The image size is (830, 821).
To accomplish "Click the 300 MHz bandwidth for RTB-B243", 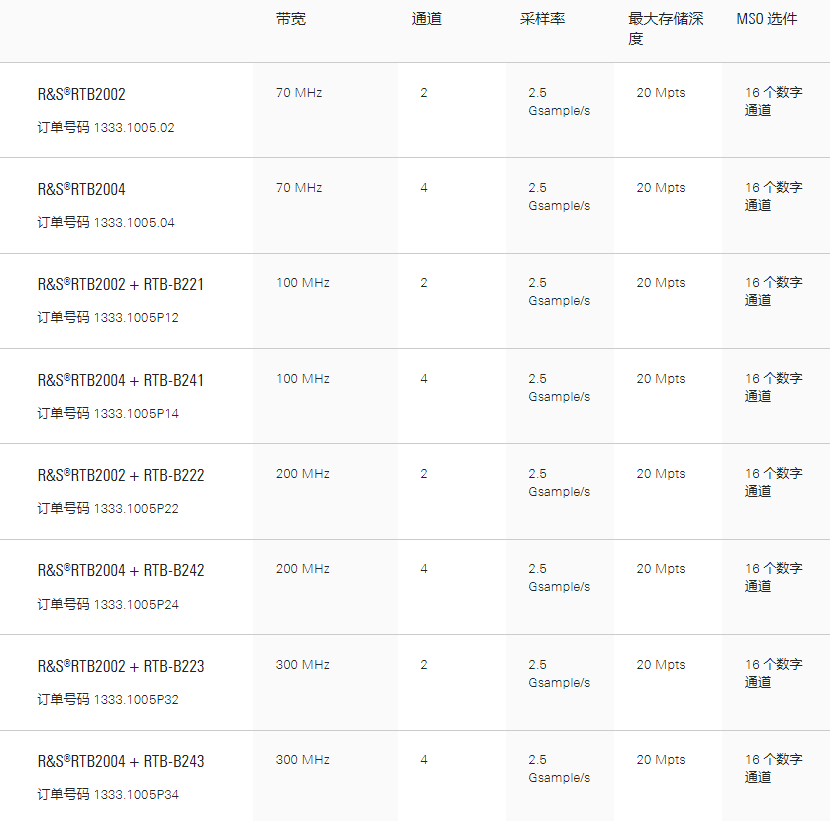I will 303,760.
